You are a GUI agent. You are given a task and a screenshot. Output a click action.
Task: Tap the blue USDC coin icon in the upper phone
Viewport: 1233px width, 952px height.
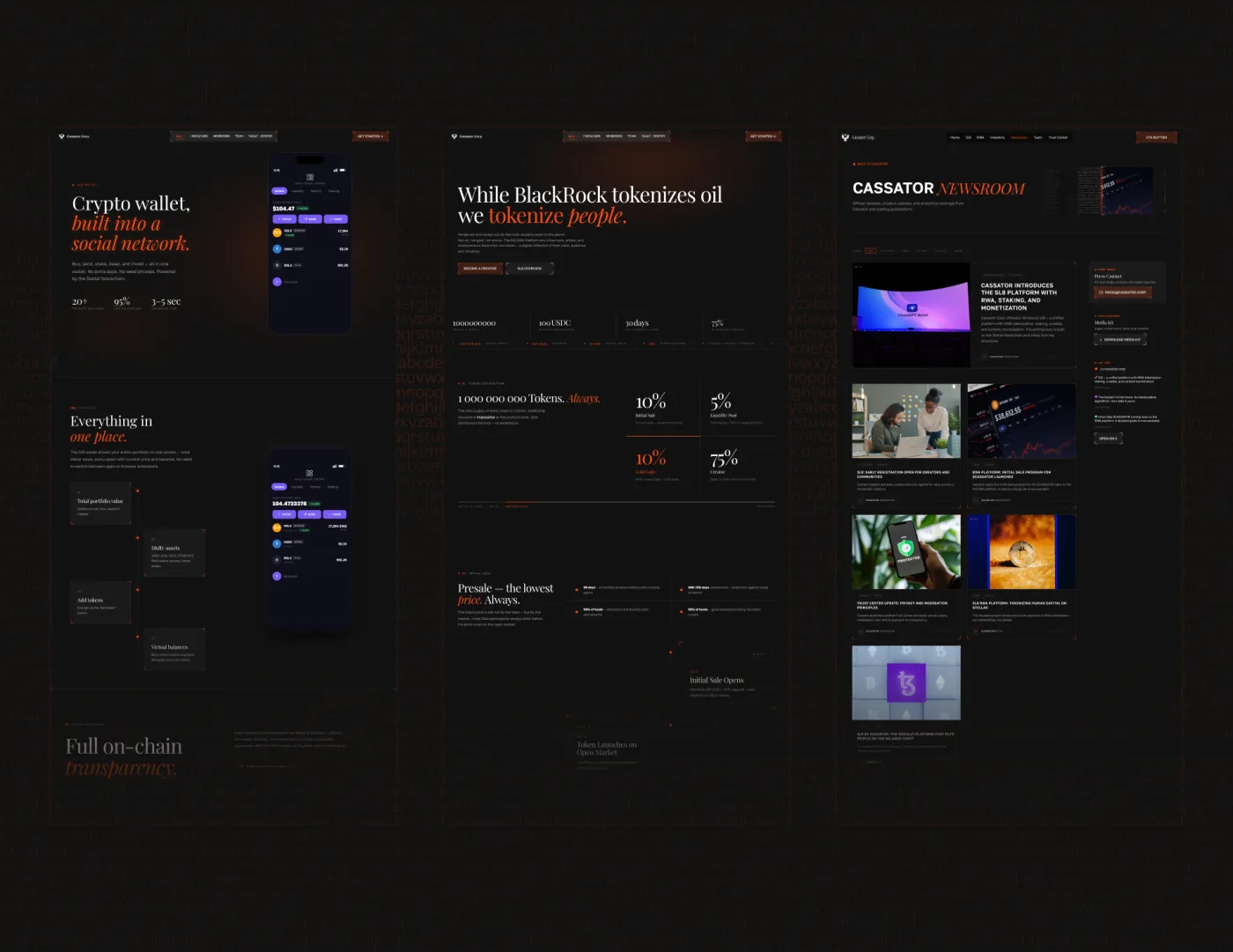[x=277, y=249]
